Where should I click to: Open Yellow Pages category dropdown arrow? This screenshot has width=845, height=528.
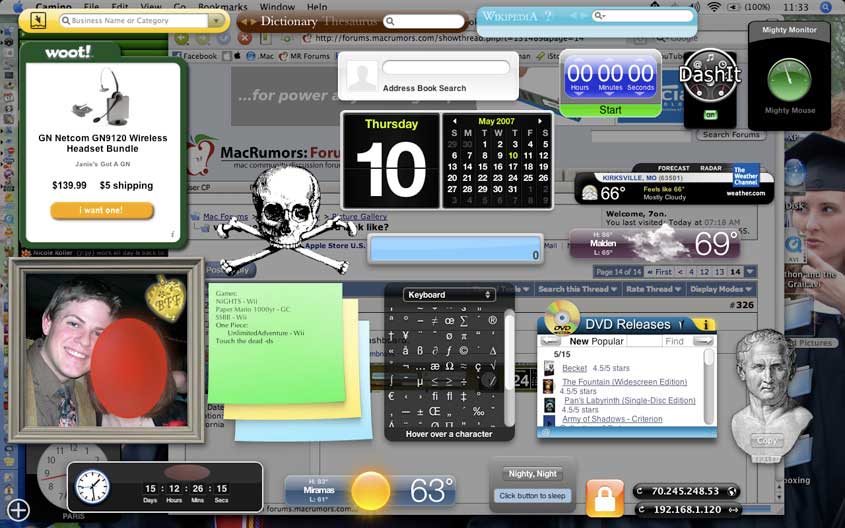(x=216, y=20)
